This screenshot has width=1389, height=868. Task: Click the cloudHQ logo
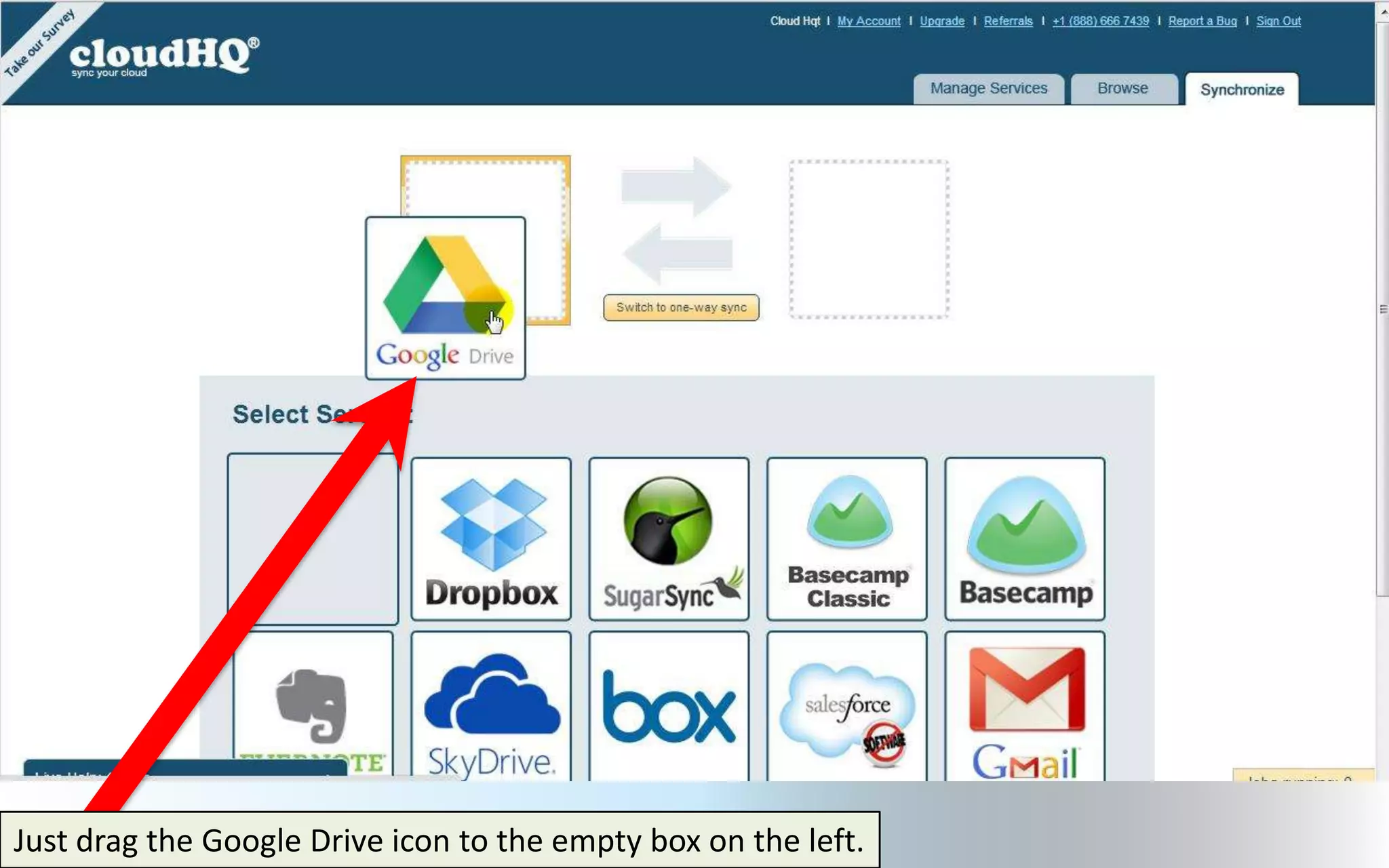[164, 56]
